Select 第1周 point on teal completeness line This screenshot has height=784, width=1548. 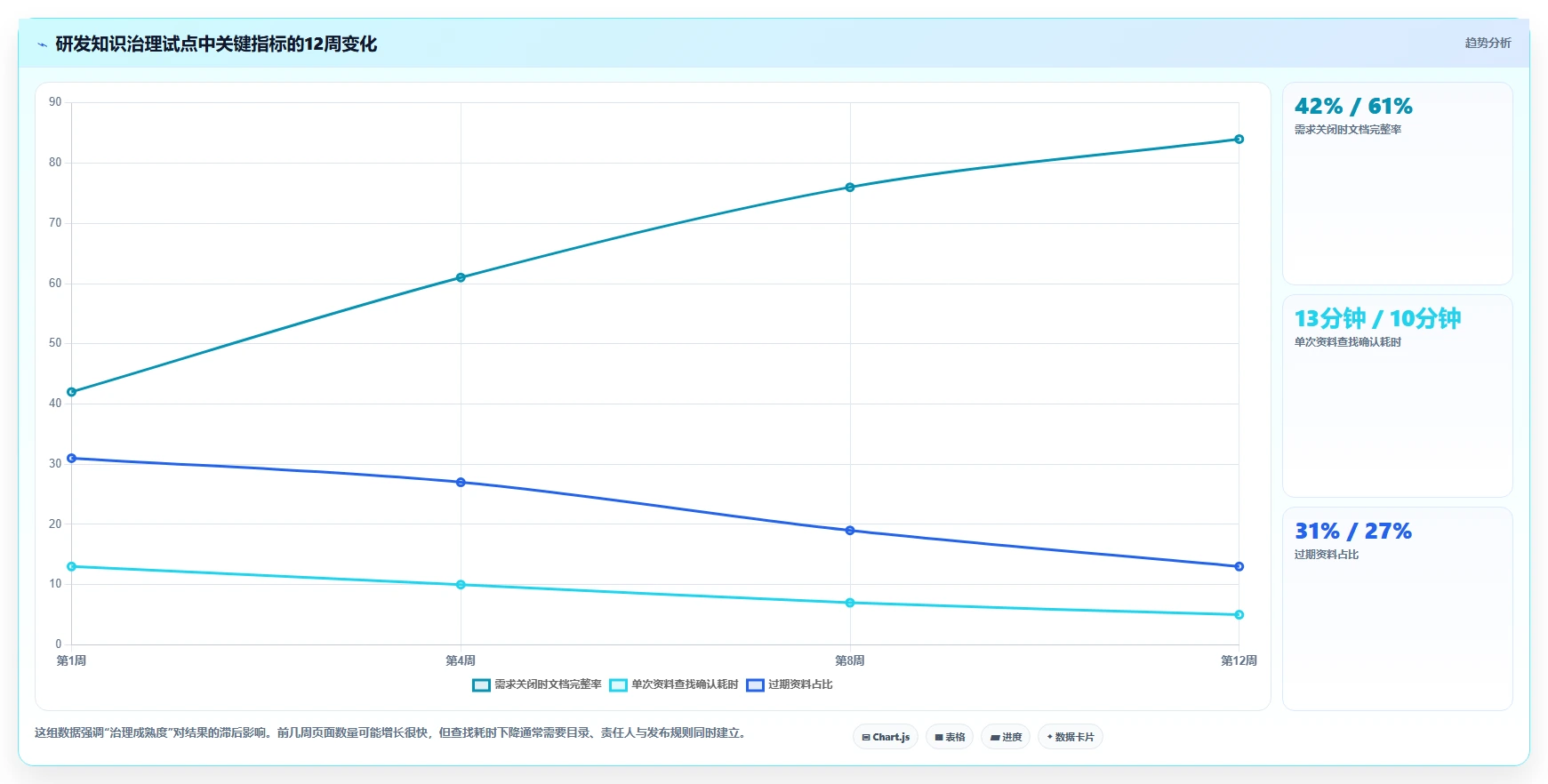tap(72, 392)
